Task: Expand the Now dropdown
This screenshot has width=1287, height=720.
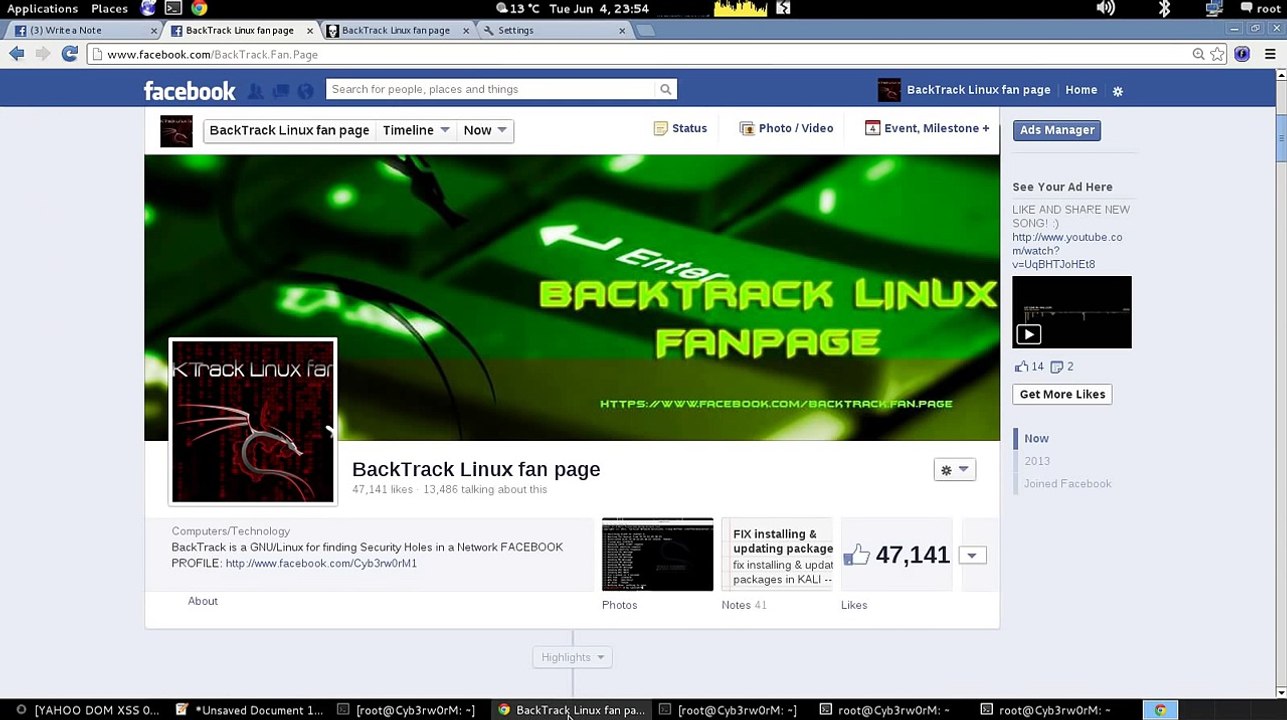Action: click(485, 130)
